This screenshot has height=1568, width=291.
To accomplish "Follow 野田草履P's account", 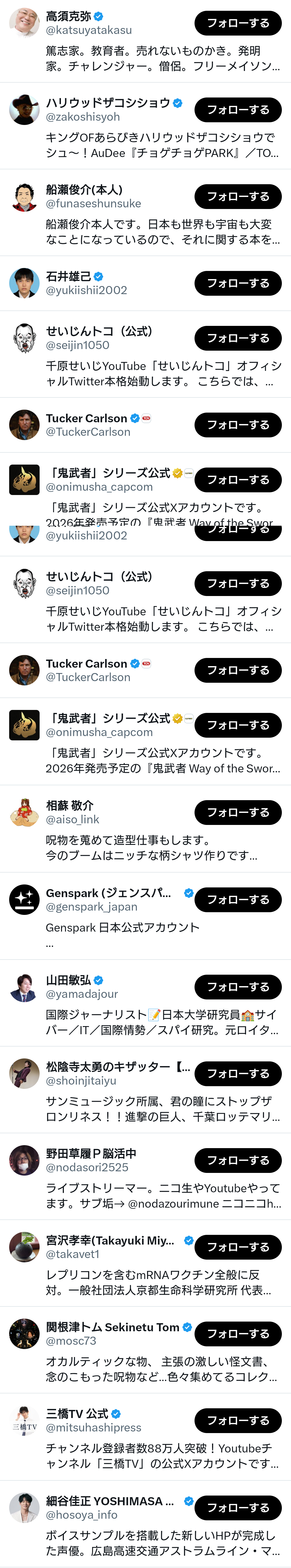I will click(x=238, y=1160).
